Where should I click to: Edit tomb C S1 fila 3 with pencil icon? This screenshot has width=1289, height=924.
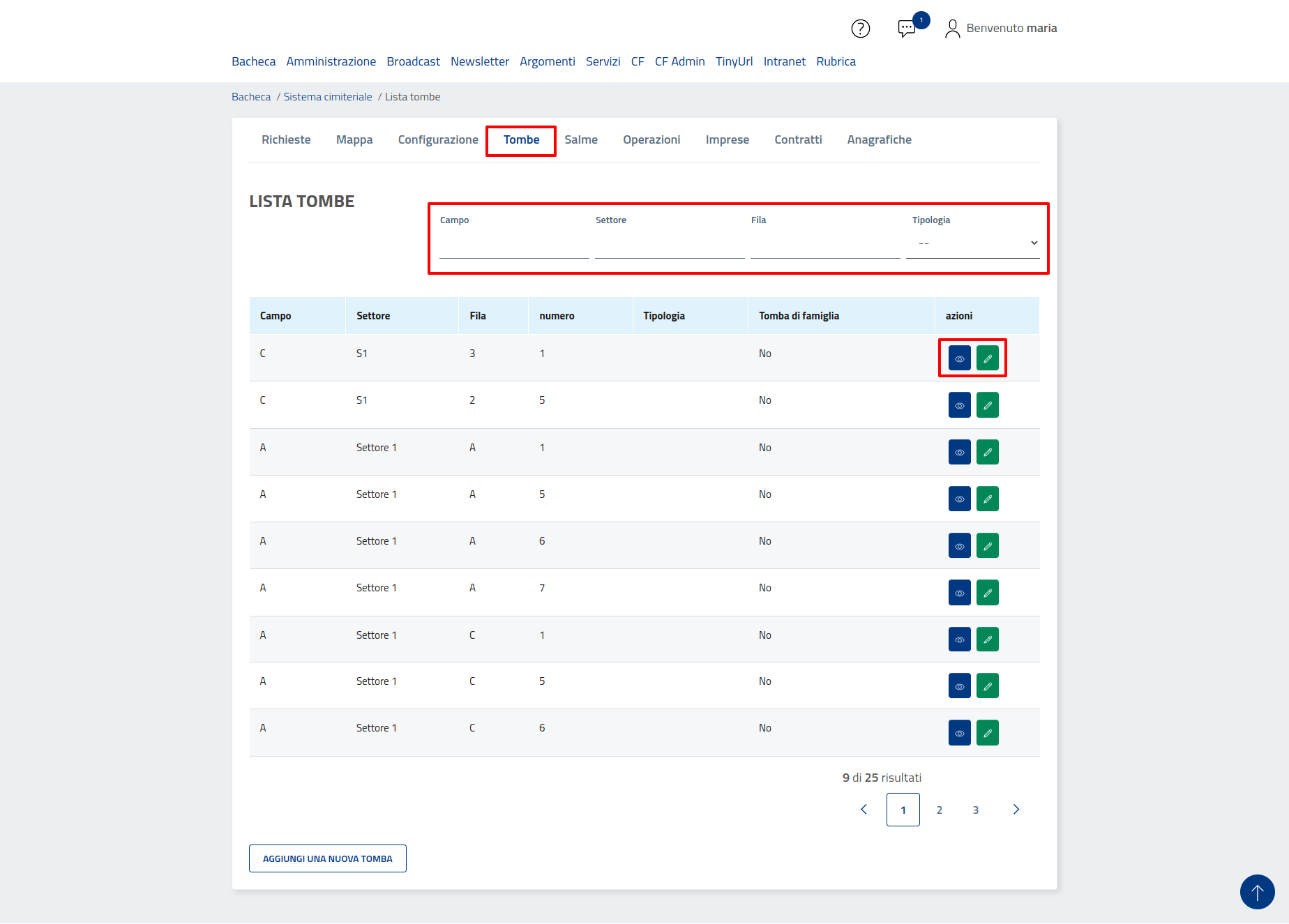point(987,358)
